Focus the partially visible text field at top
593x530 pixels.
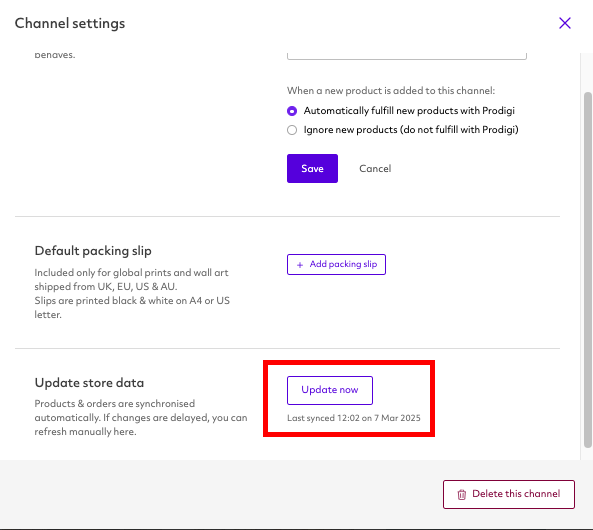point(407,56)
